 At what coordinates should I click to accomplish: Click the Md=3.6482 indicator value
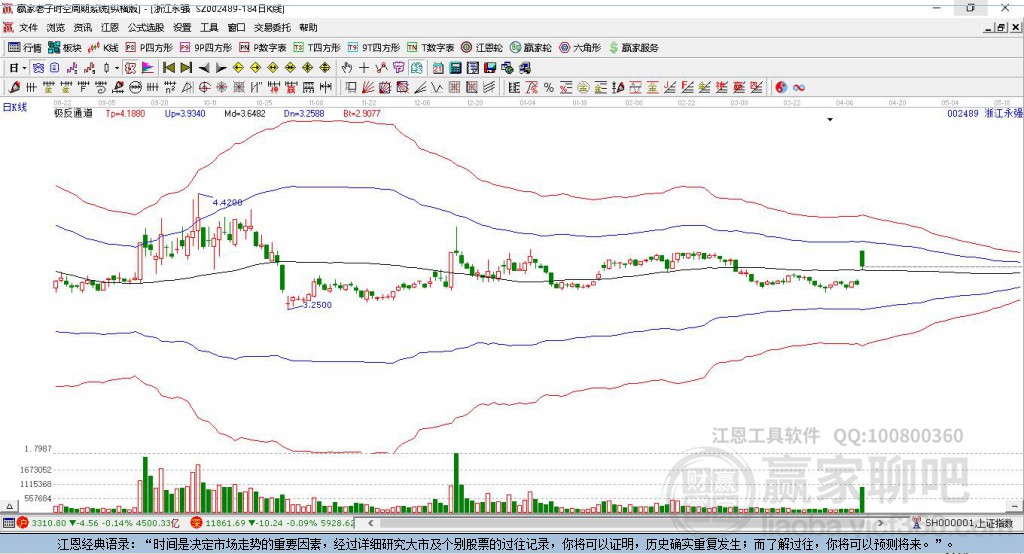point(245,113)
